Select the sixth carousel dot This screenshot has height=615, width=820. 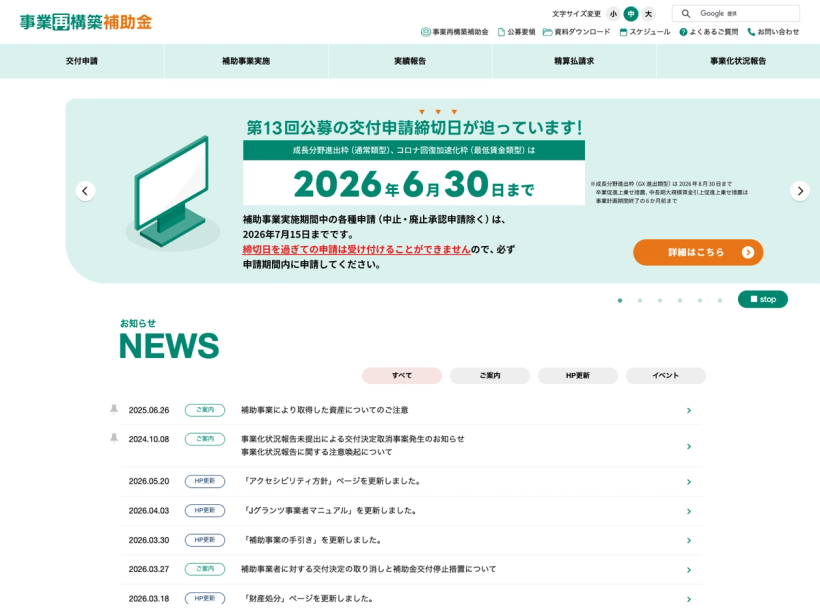click(720, 300)
